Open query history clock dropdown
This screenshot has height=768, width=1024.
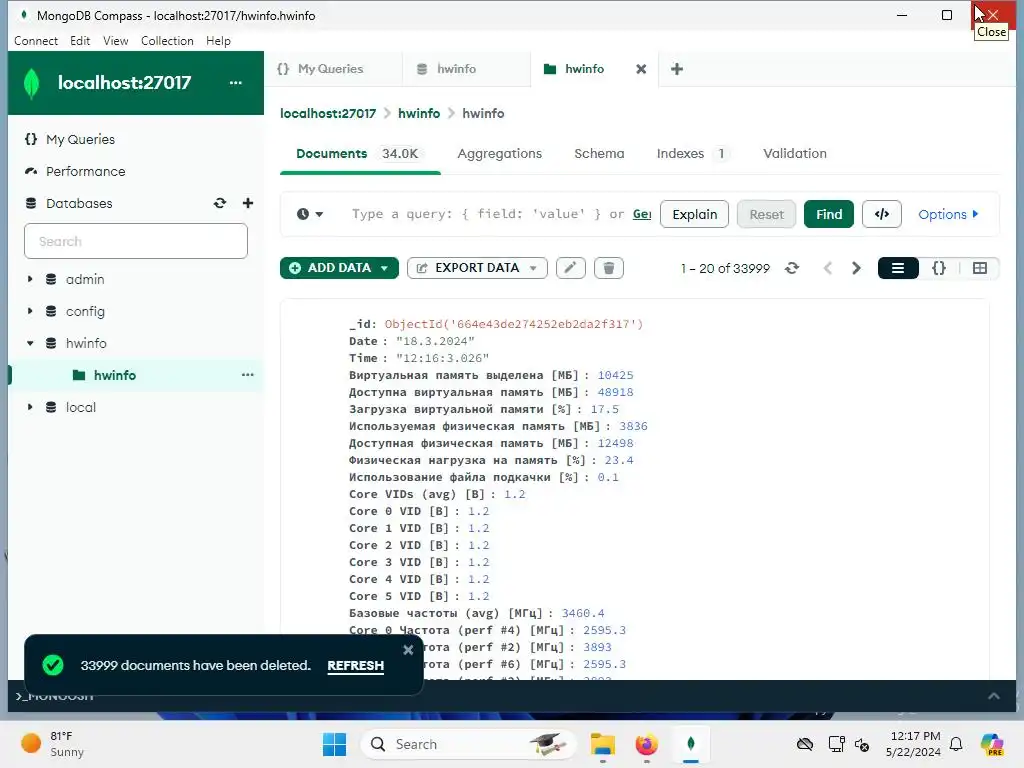310,214
